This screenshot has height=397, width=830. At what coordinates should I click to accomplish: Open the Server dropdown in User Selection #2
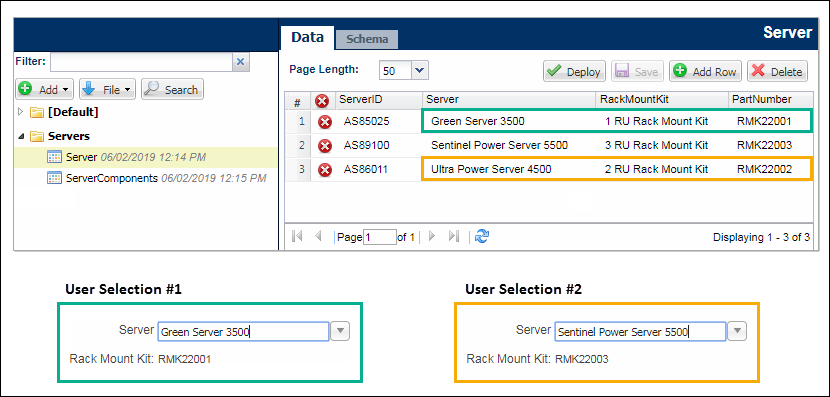pos(737,331)
